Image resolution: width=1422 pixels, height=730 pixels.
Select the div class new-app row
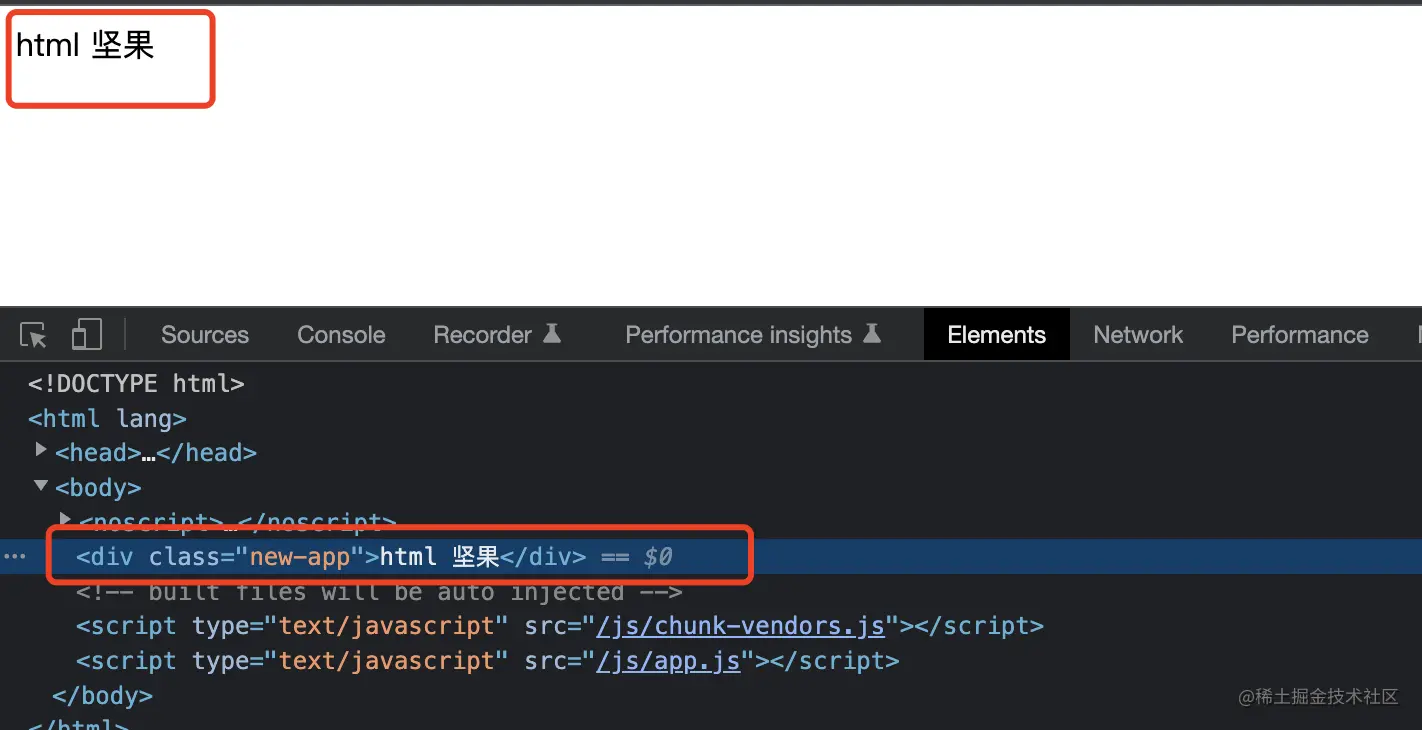coord(711,556)
